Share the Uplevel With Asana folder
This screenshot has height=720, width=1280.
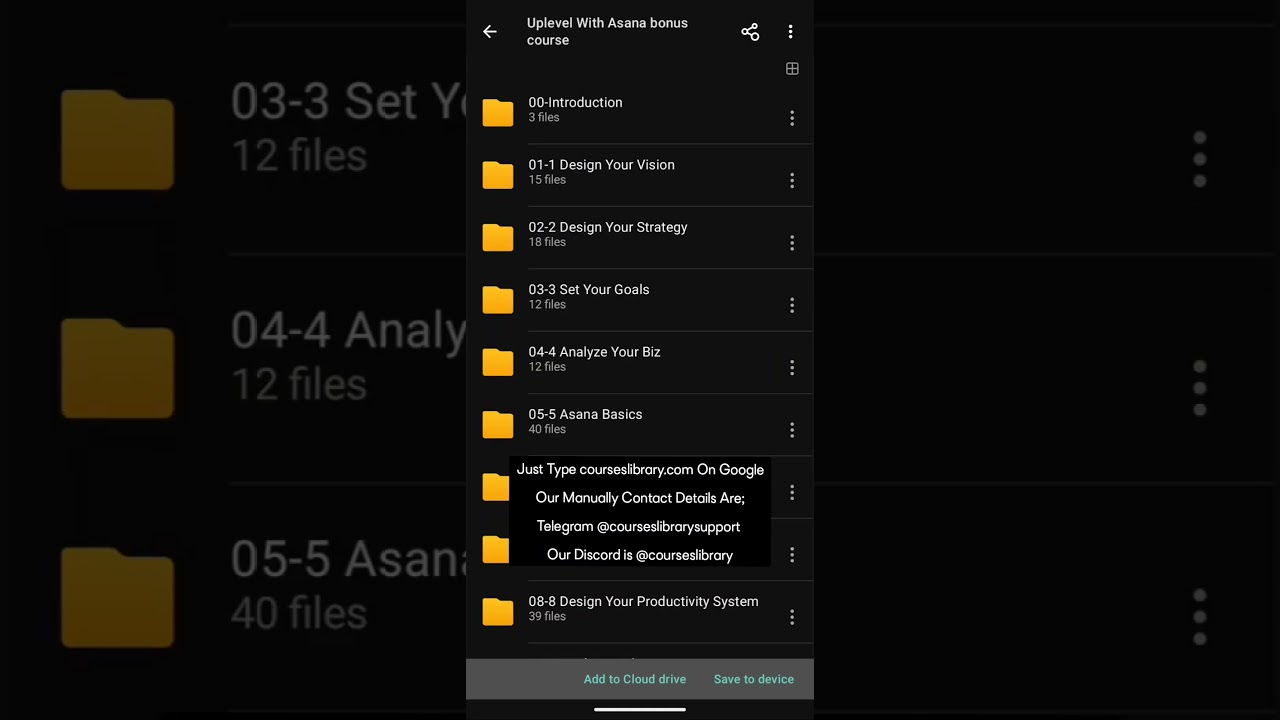pos(750,32)
